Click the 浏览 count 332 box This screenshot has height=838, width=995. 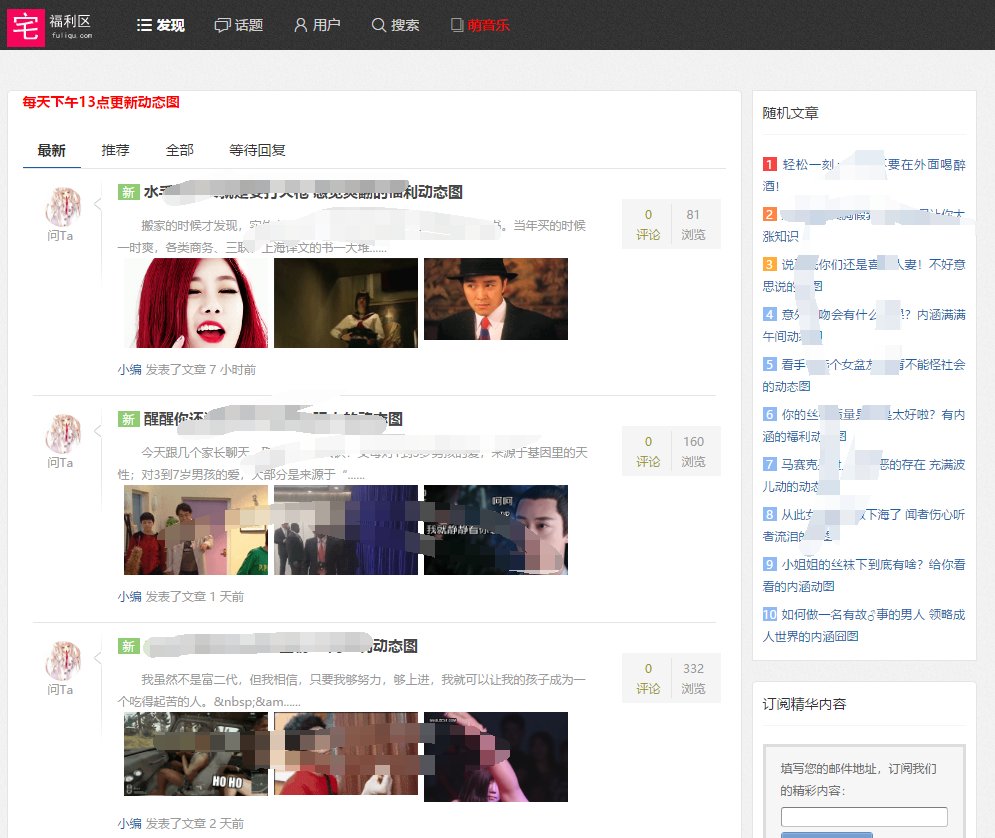click(693, 678)
